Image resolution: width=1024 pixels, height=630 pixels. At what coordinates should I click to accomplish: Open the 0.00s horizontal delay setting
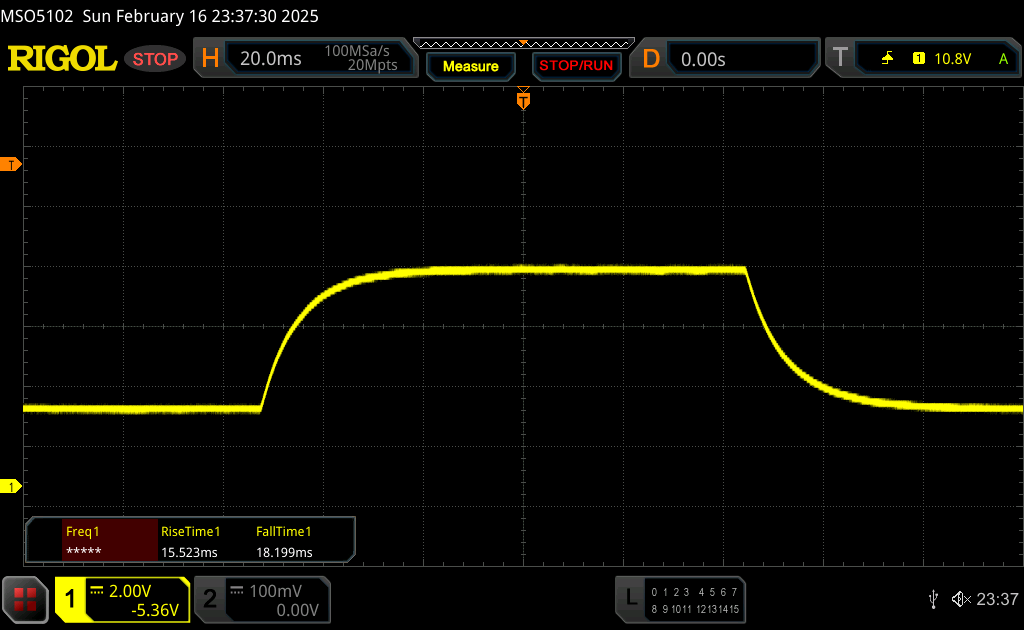click(703, 59)
